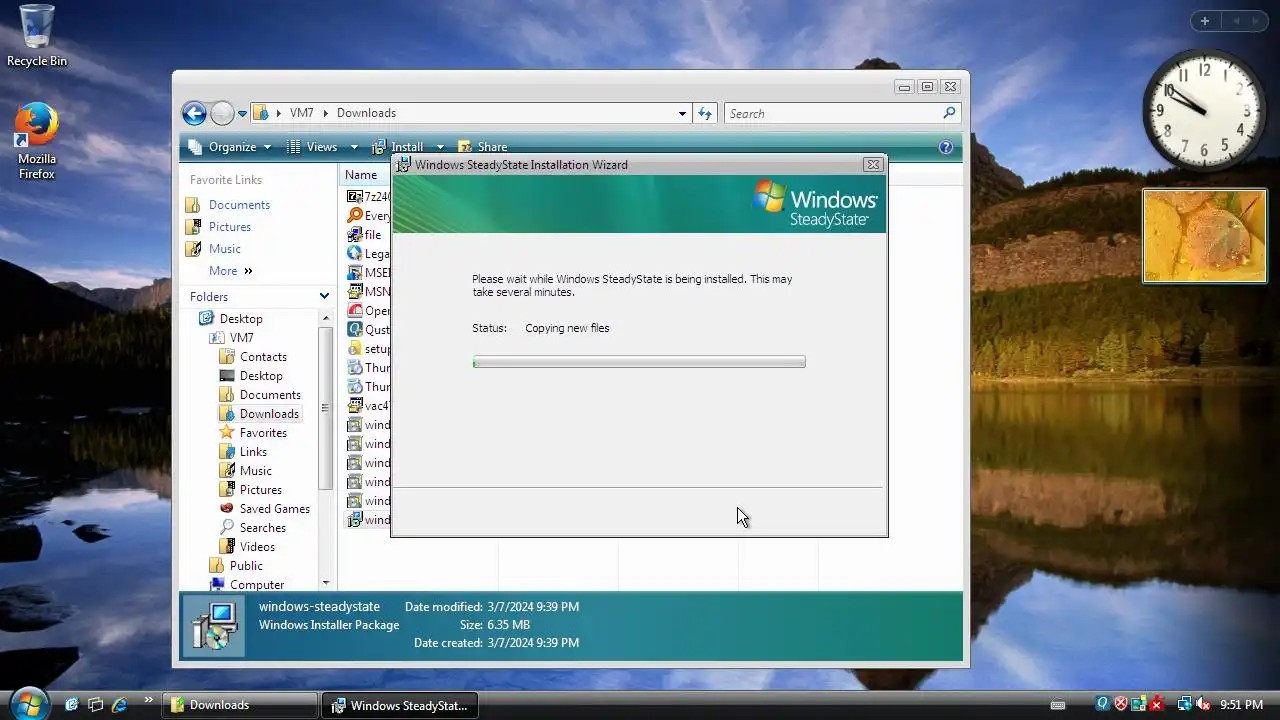The width and height of the screenshot is (1280, 720).
Task: Select Downloads folder in the tree
Action: point(269,414)
